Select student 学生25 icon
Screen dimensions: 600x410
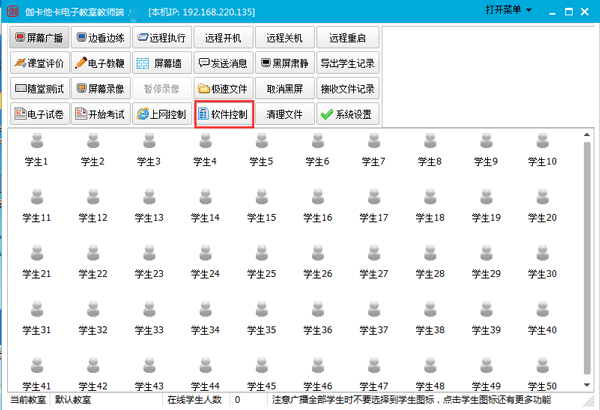(261, 260)
